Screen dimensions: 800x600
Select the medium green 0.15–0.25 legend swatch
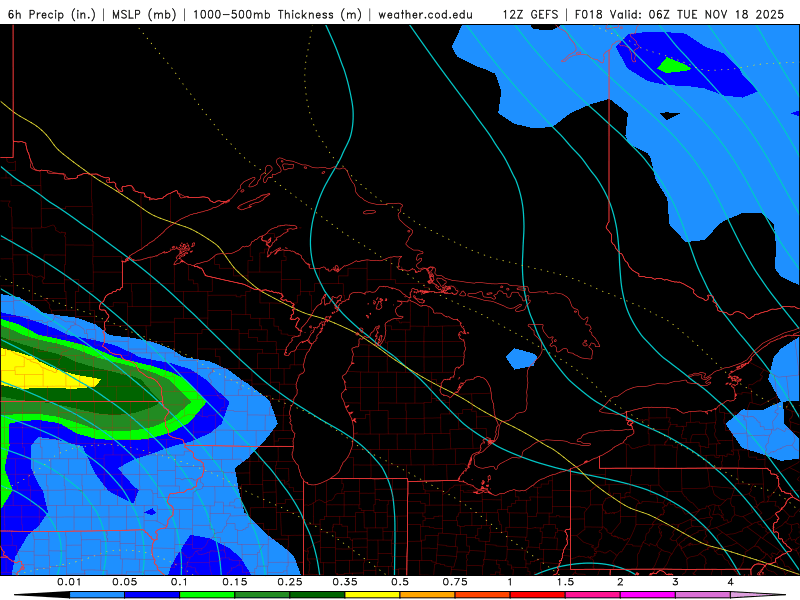coord(262,595)
